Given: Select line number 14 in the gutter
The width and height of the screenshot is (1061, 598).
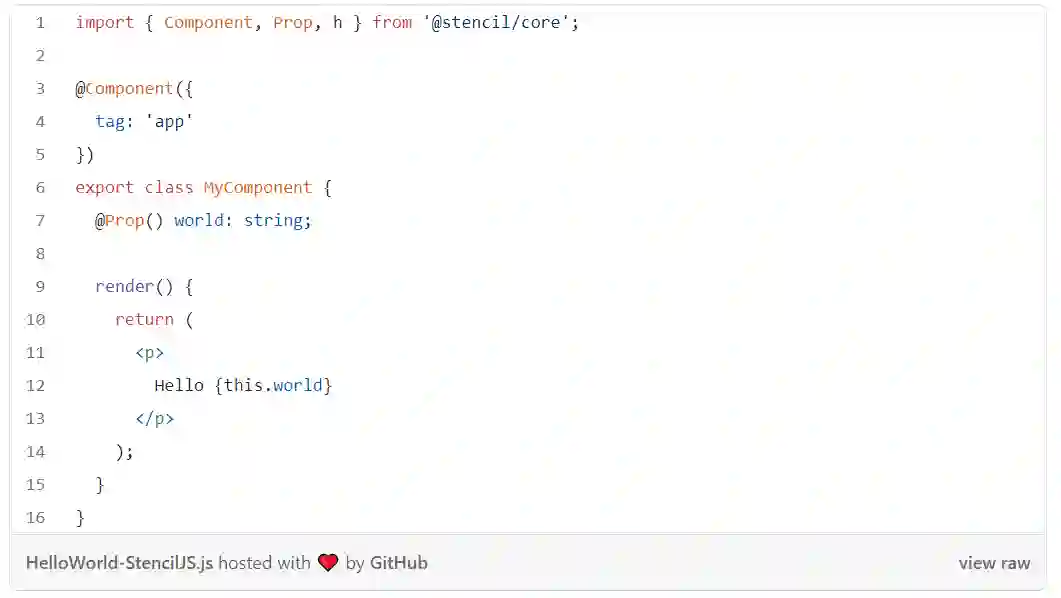Looking at the screenshot, I should [36, 451].
